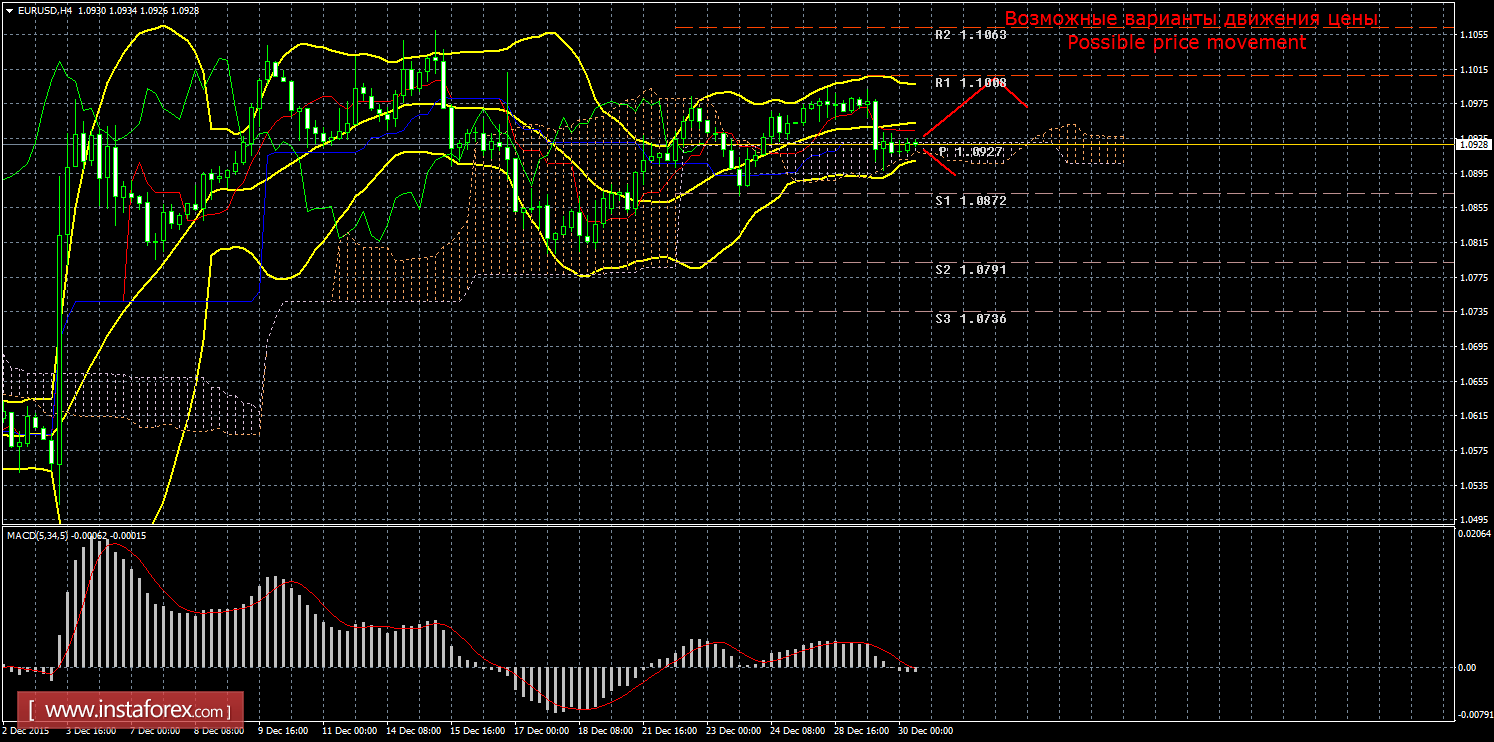Click the 30 Dec 00:00 time axis label

pos(924,731)
